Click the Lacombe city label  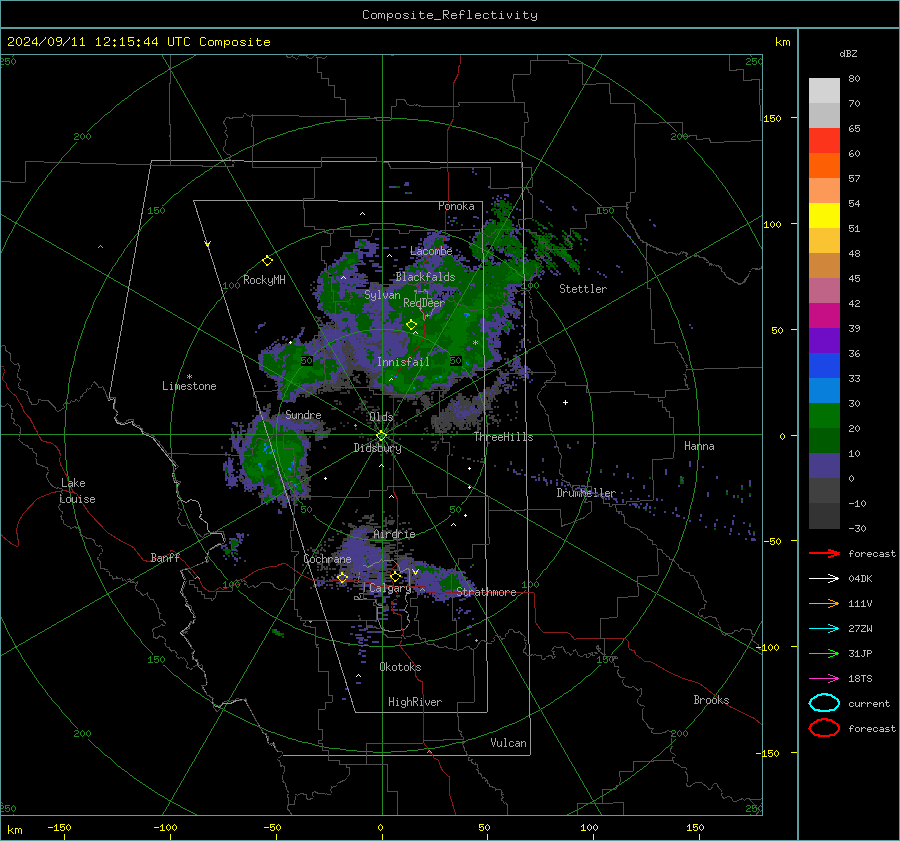pyautogui.click(x=431, y=251)
